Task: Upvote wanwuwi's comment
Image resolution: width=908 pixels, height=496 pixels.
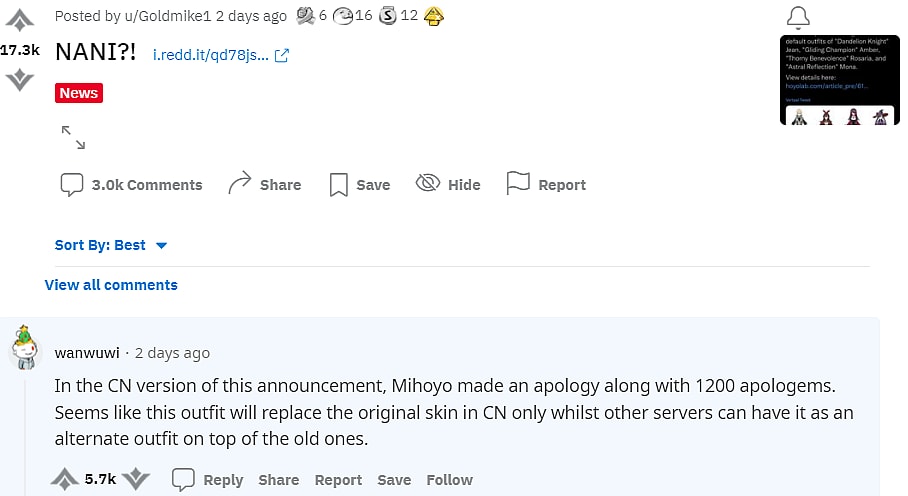Action: (64, 479)
